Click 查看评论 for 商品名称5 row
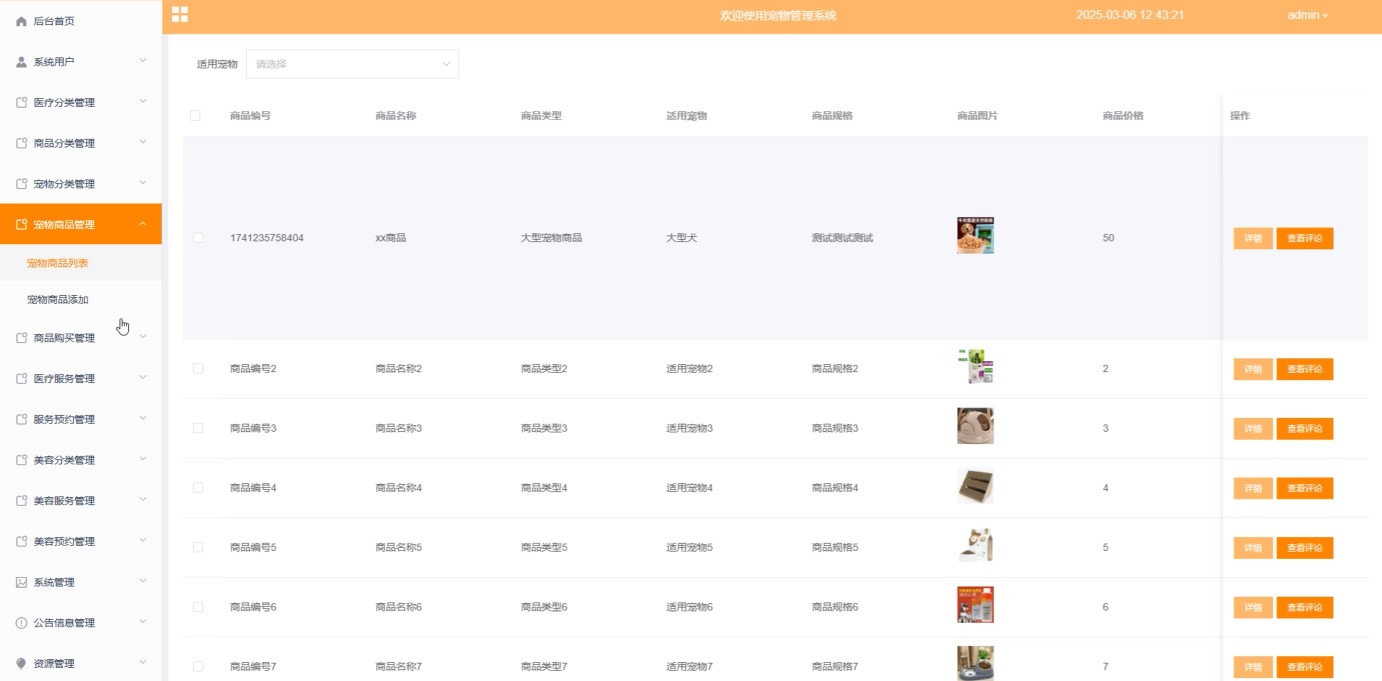1382x681 pixels. [x=1305, y=548]
